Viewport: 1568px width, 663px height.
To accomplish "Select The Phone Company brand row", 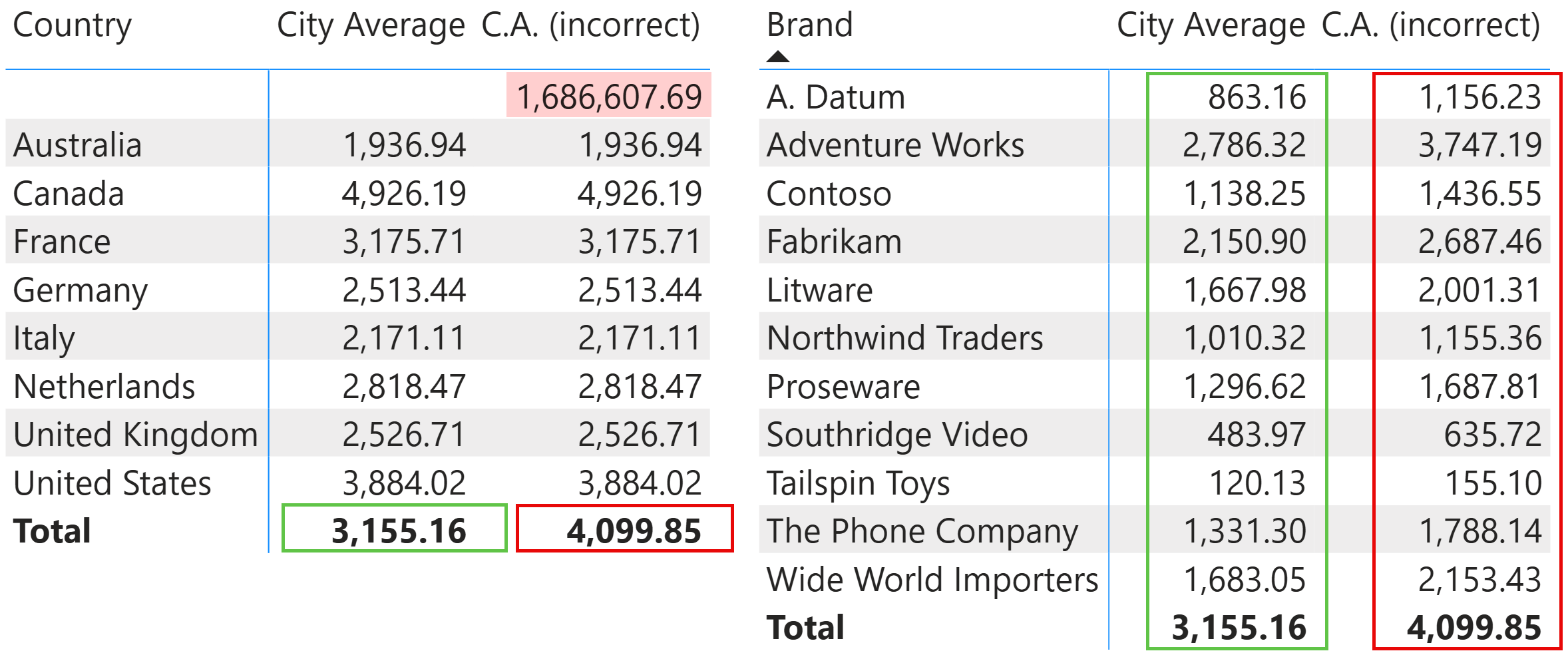I will (x=922, y=531).
